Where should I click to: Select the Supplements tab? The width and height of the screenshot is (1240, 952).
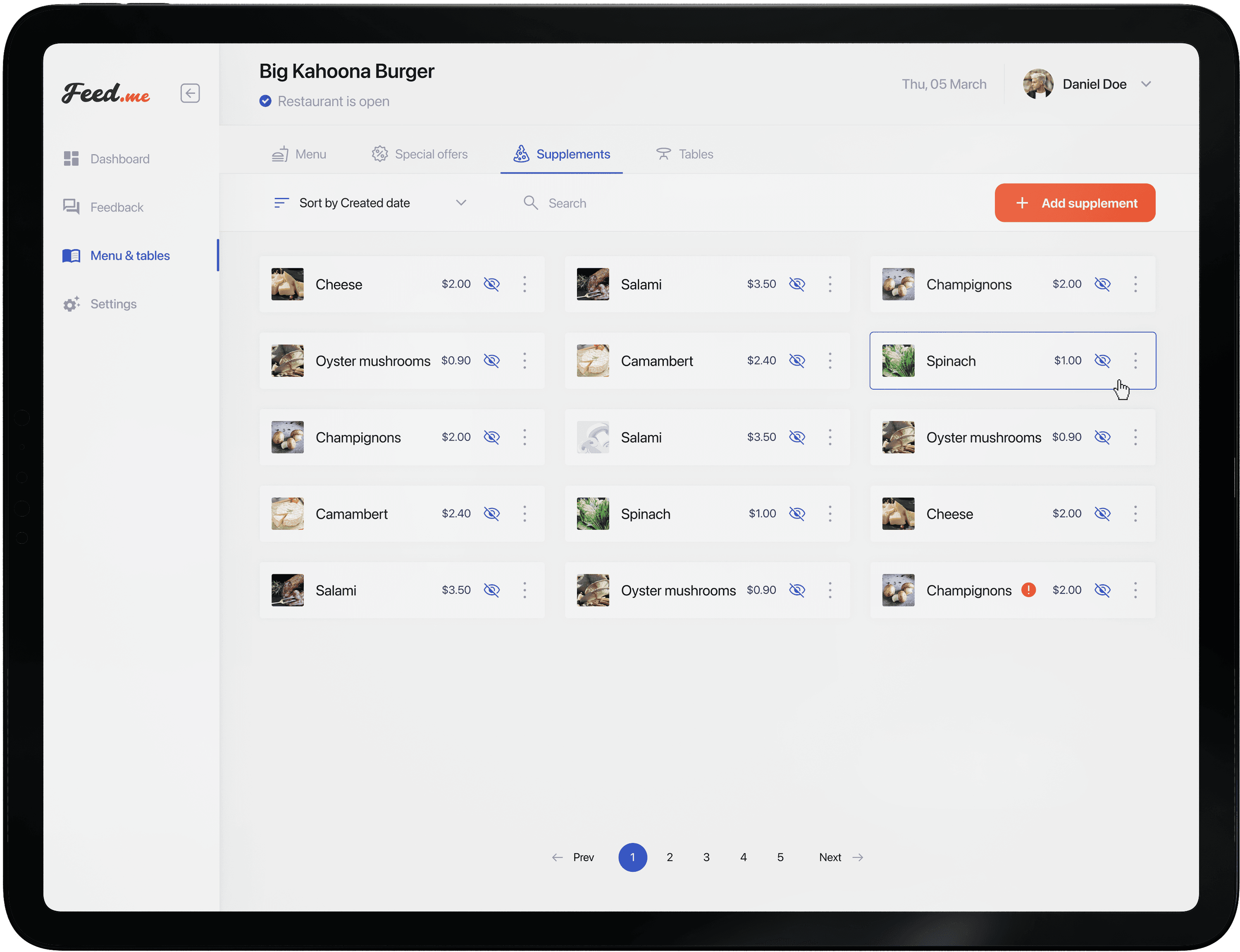[x=561, y=154]
